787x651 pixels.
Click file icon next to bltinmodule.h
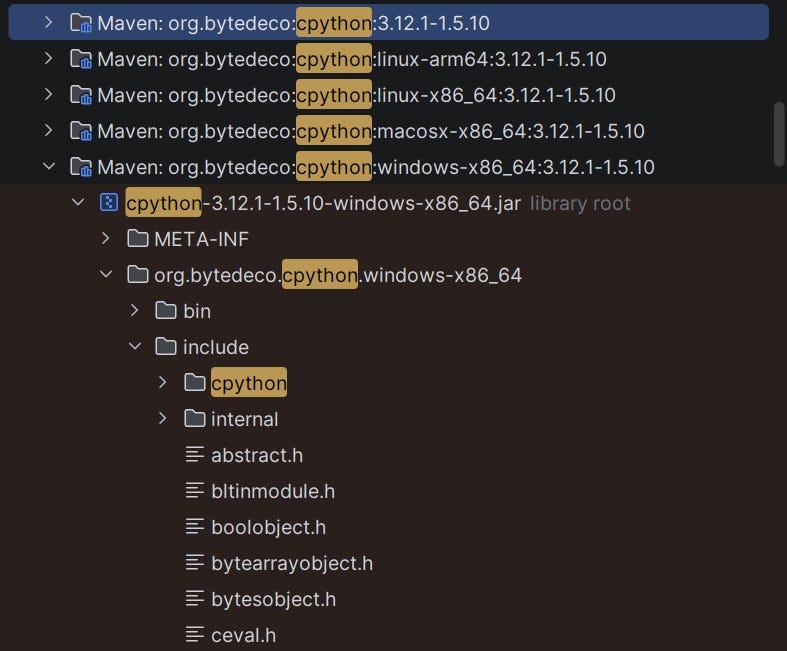click(195, 491)
